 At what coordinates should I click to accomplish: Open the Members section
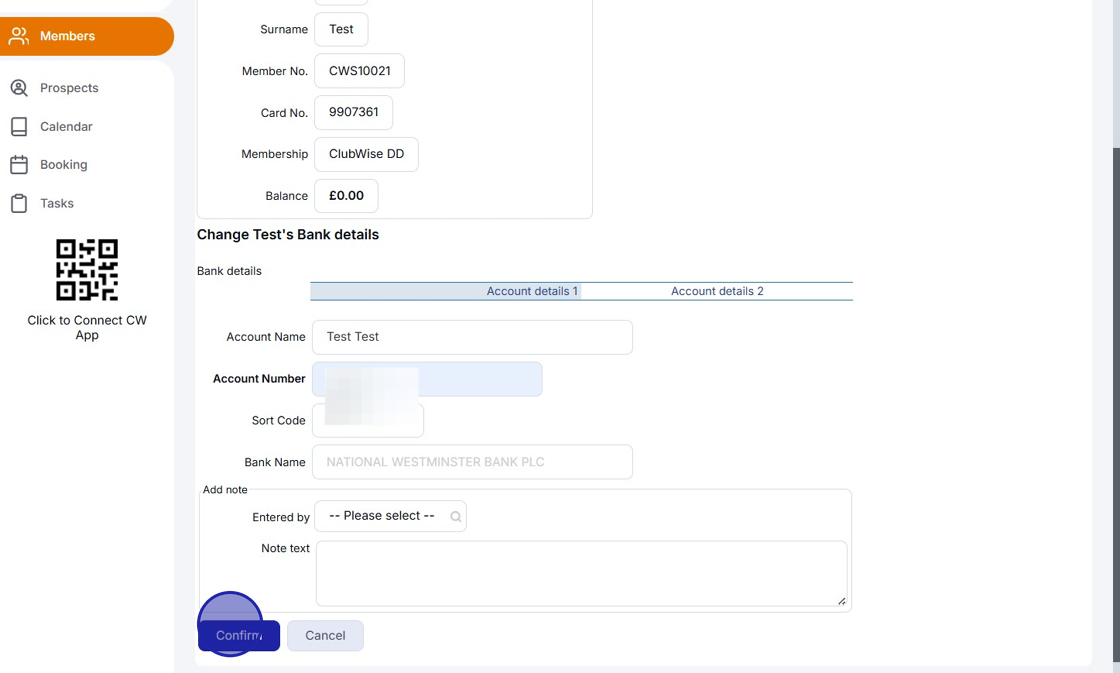[86, 36]
